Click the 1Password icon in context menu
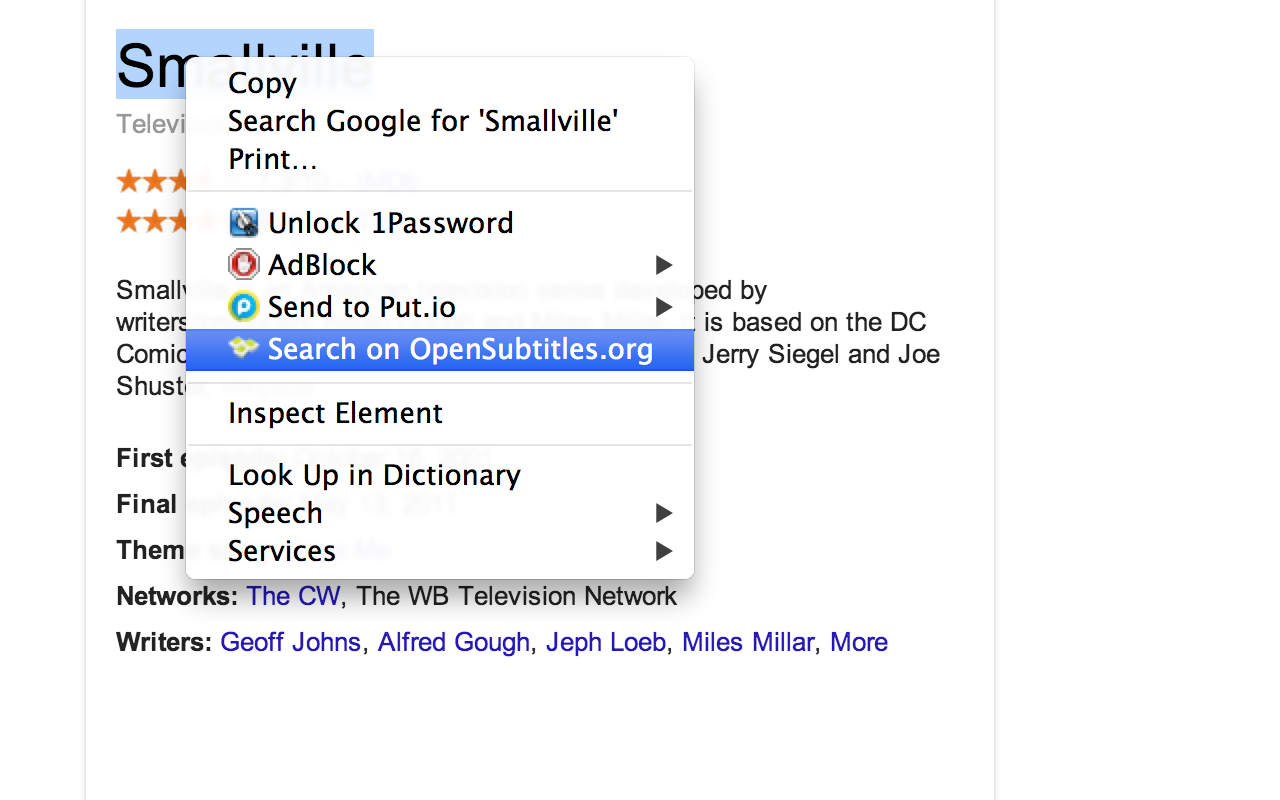The width and height of the screenshot is (1280, 800). [244, 222]
